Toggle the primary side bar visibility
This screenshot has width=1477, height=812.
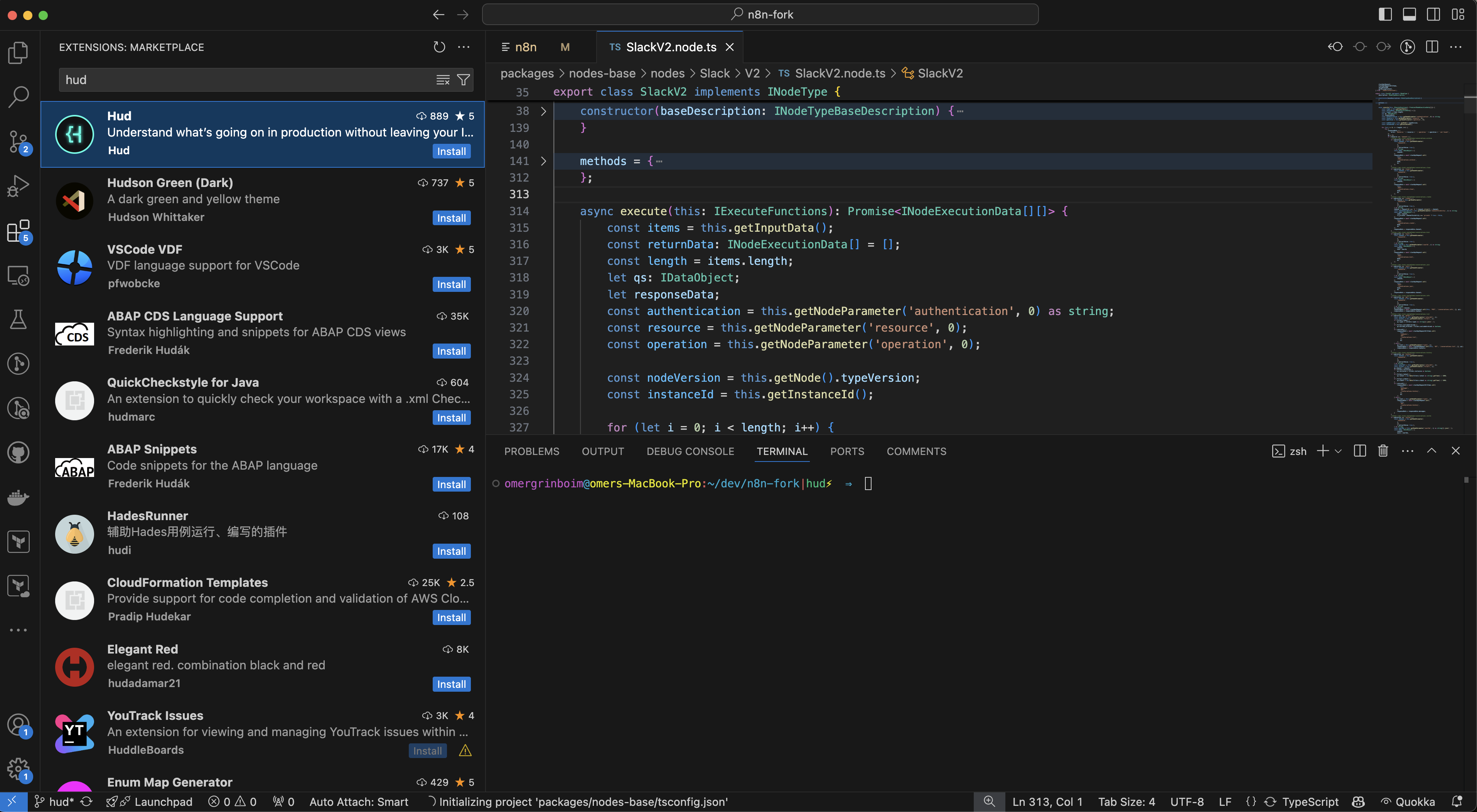1385,14
